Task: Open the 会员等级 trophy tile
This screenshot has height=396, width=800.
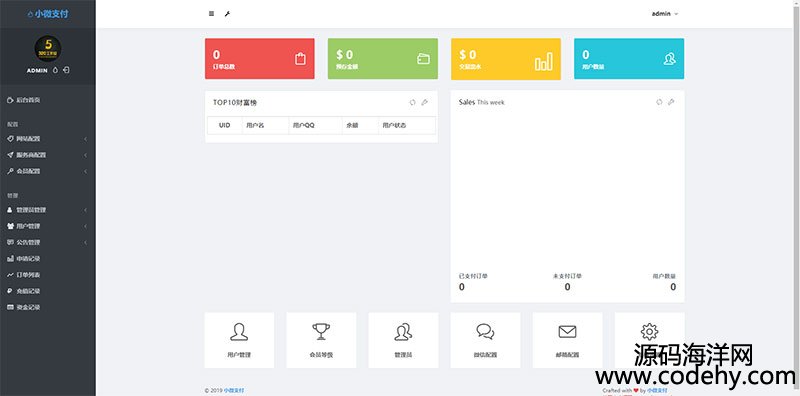Action: click(321, 340)
